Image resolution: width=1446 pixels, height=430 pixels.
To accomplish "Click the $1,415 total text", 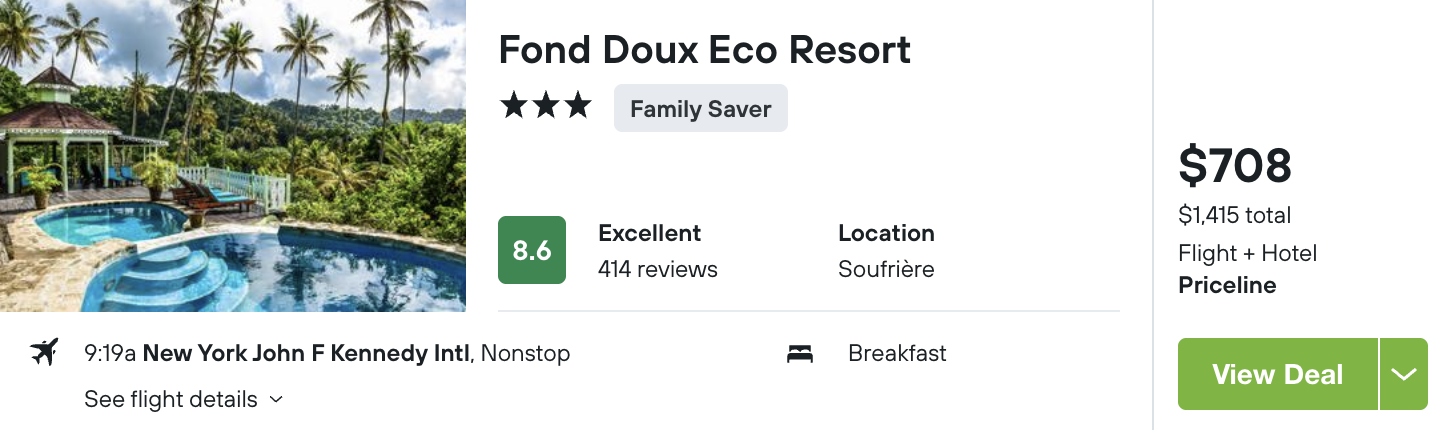I will coord(1235,215).
